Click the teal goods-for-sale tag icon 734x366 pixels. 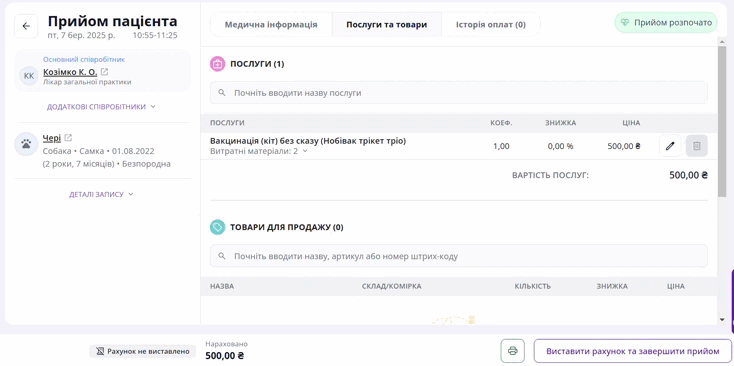coord(217,227)
